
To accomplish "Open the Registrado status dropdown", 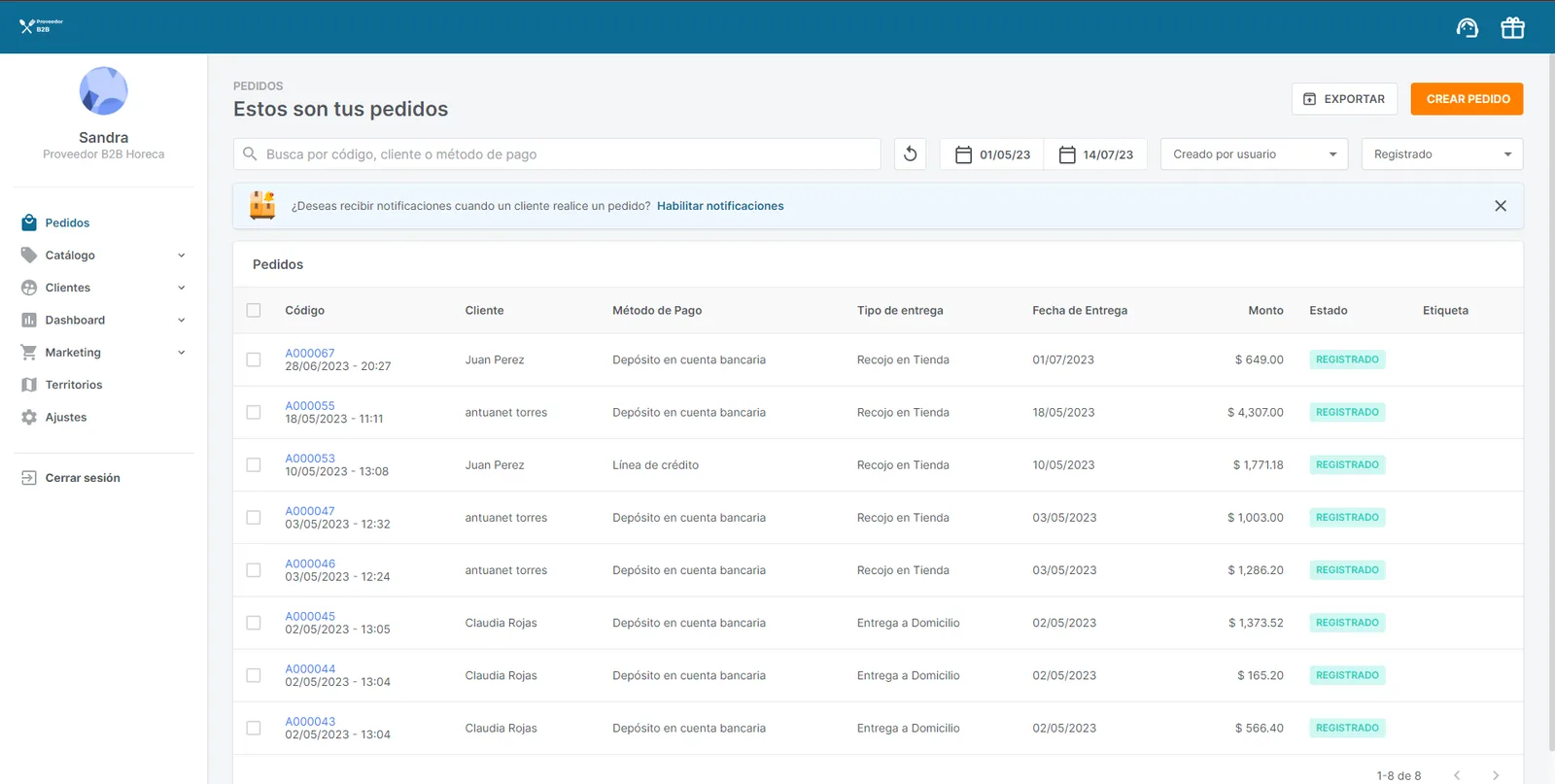I will (1442, 154).
